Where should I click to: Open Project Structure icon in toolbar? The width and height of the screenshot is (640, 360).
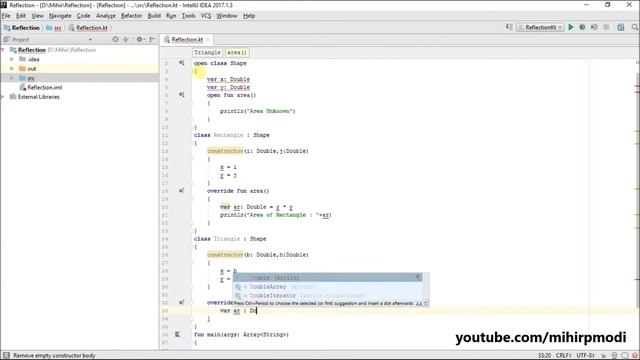[620, 27]
